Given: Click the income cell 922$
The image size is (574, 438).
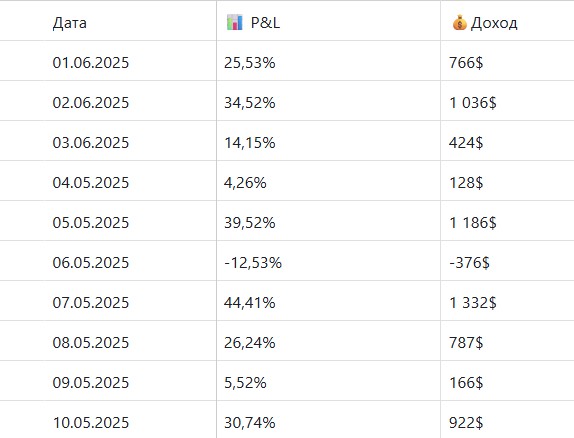Looking at the screenshot, I should click(466, 423).
